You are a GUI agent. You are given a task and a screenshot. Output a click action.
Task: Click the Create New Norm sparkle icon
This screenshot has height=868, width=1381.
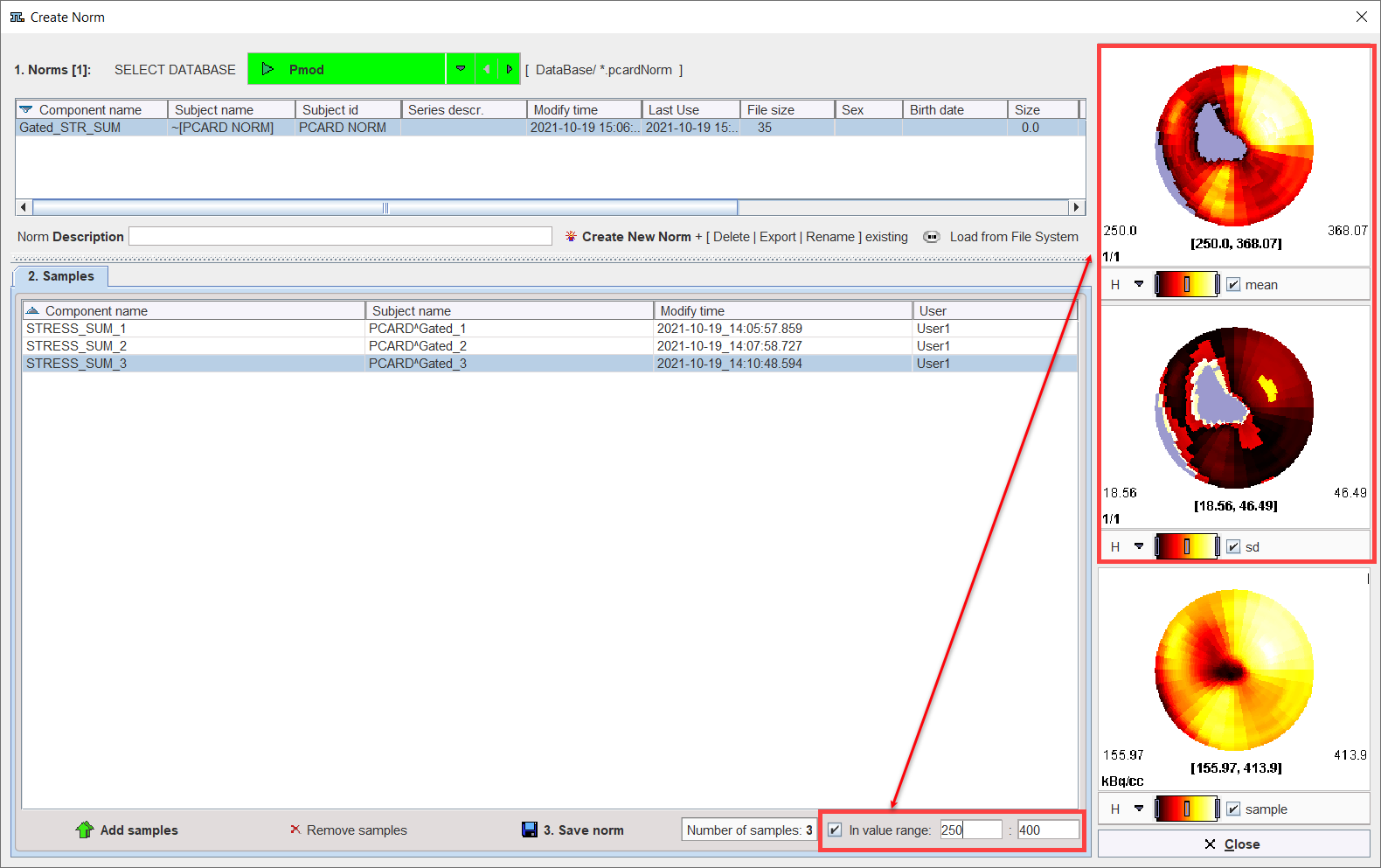point(571,236)
